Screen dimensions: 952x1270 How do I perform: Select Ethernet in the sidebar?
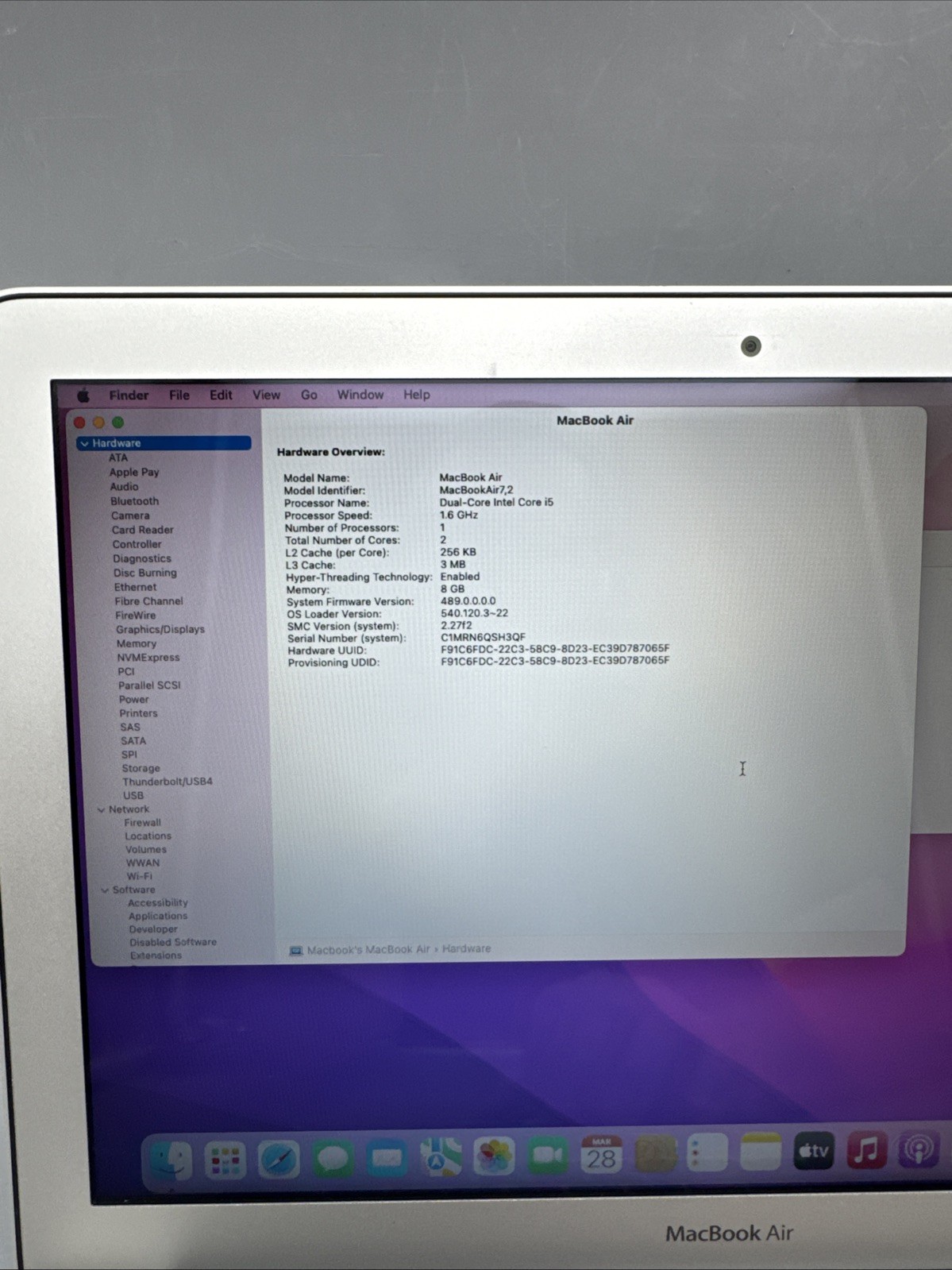[x=135, y=587]
